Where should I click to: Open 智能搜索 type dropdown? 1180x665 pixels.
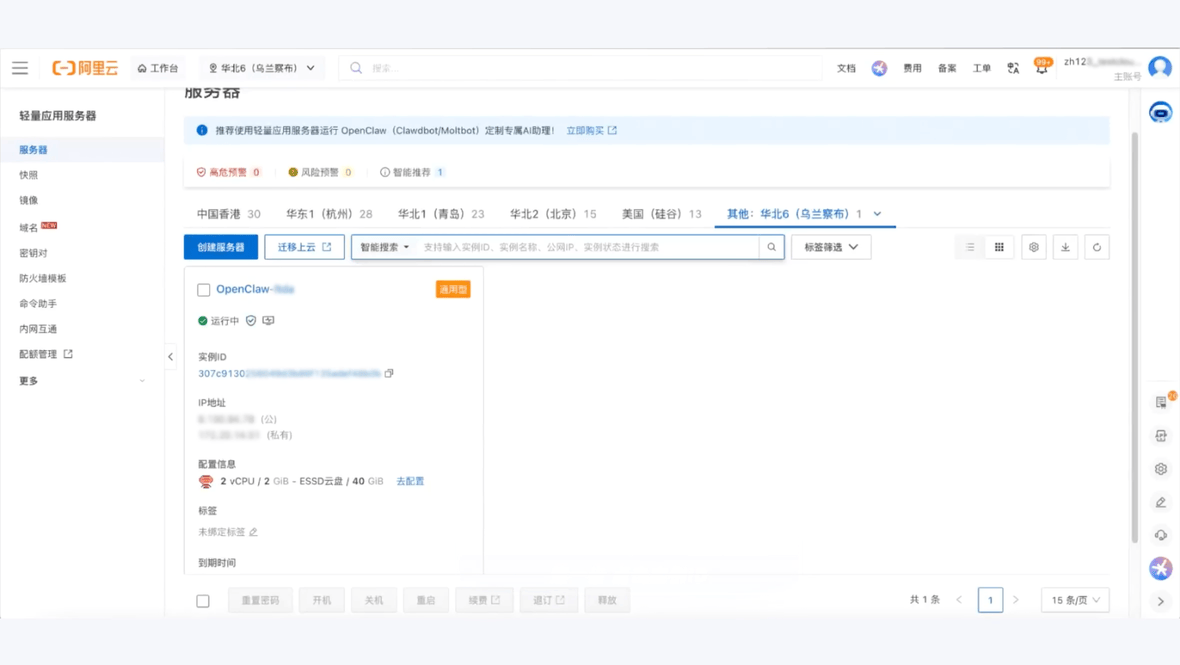385,247
